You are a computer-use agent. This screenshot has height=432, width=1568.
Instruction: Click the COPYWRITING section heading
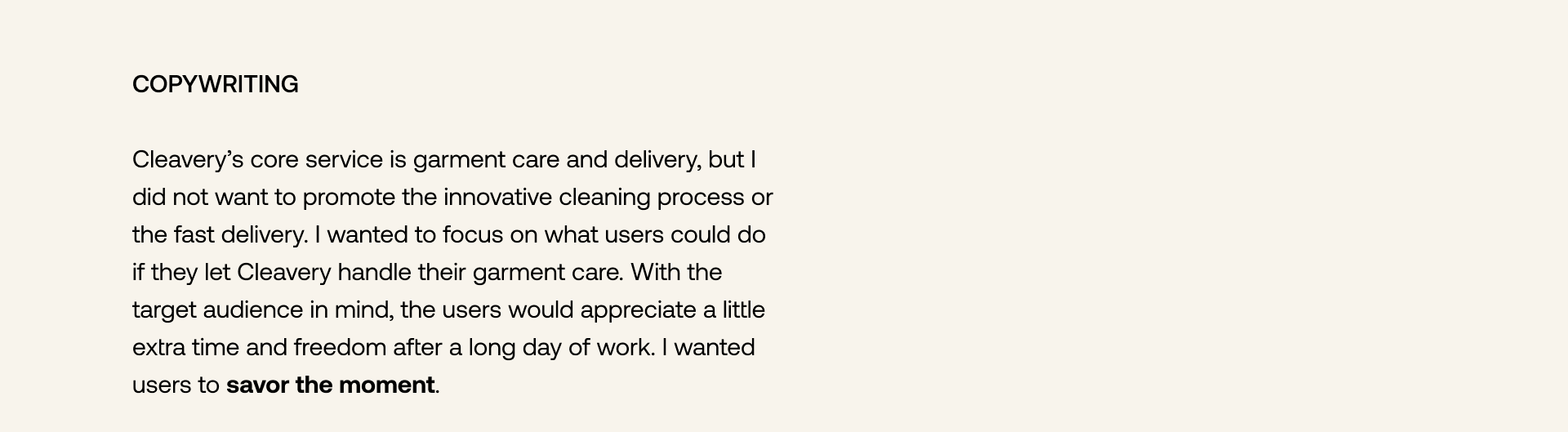coord(215,85)
